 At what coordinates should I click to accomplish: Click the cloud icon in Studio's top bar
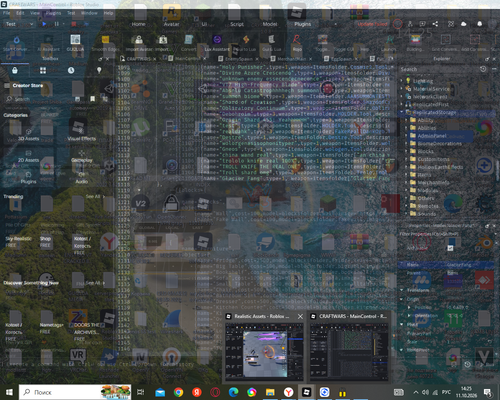tap(463, 24)
